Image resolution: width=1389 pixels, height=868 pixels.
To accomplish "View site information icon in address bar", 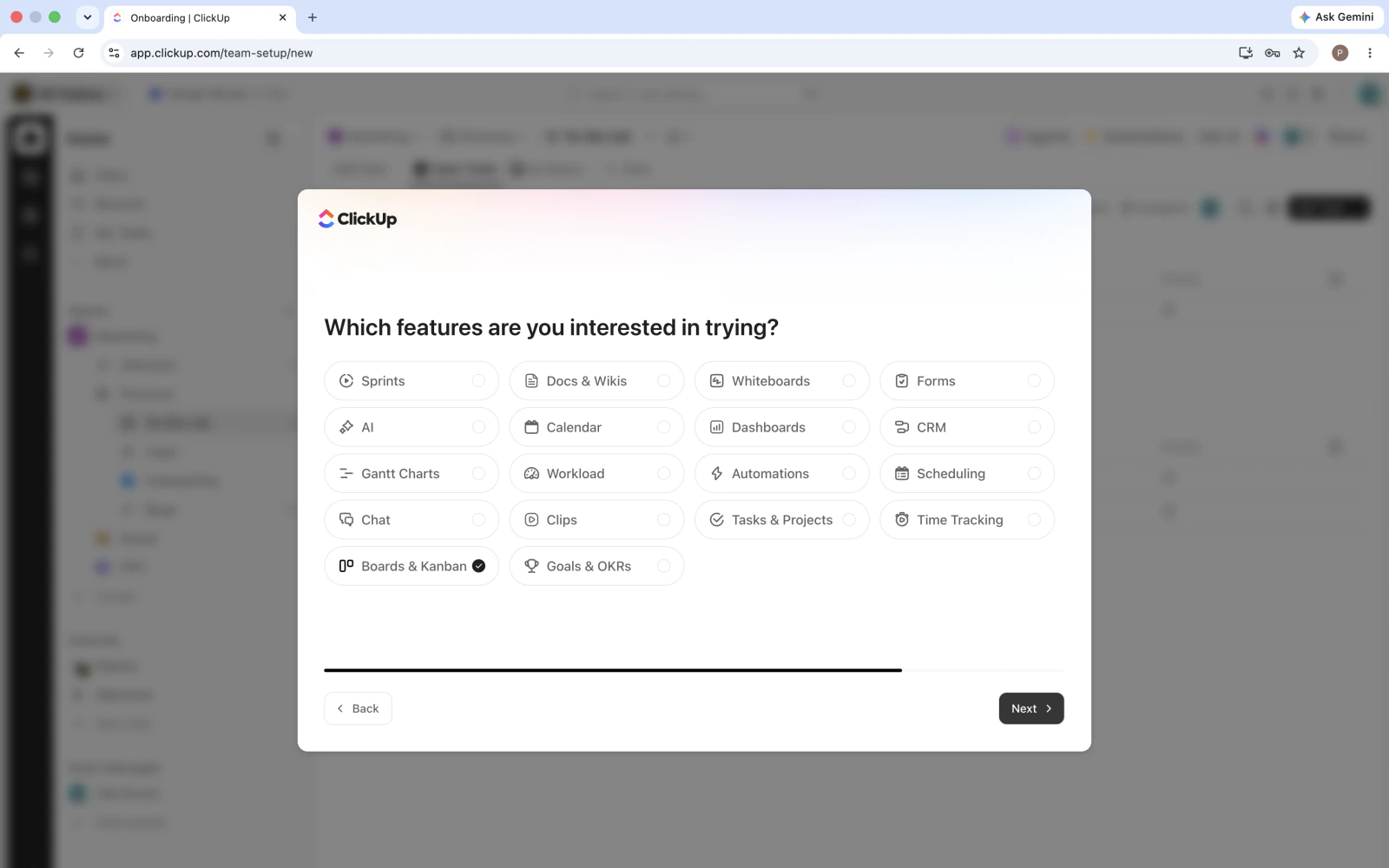I will [114, 53].
